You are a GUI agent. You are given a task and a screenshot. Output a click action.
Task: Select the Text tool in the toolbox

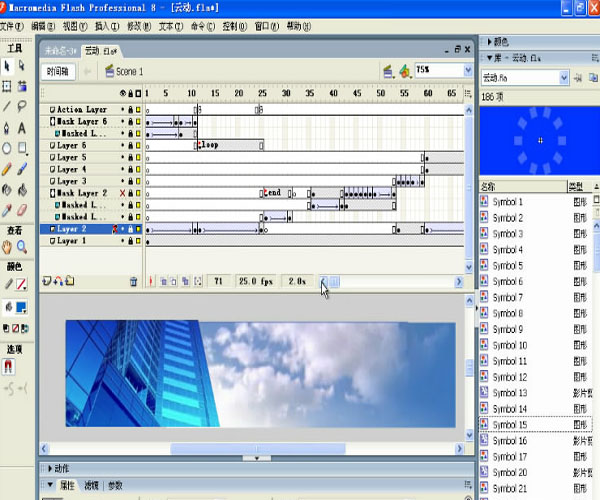(22, 128)
